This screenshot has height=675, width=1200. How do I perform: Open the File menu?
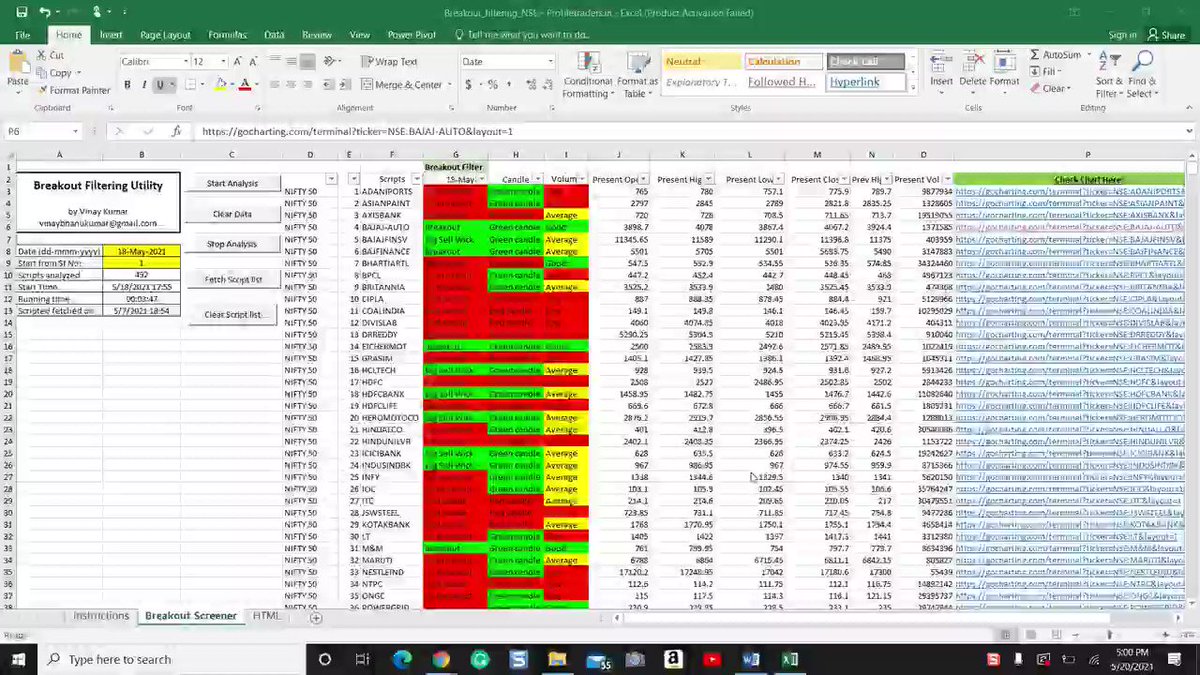tap(22, 35)
